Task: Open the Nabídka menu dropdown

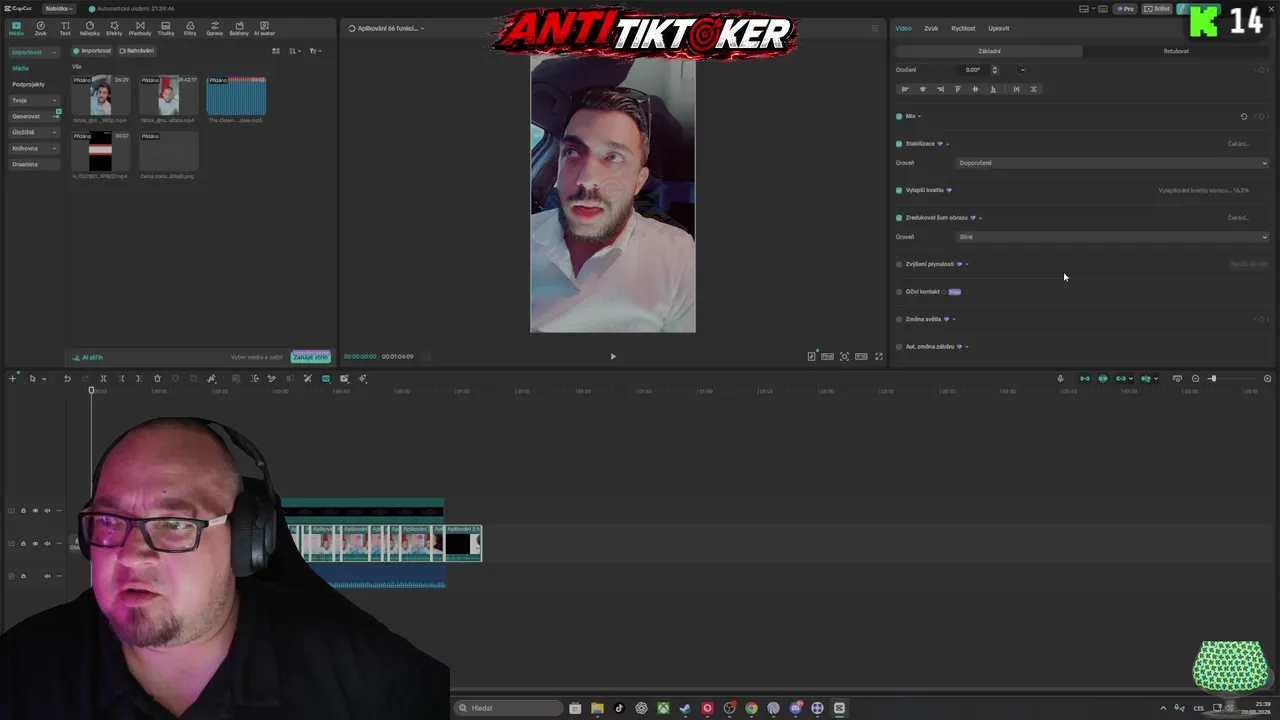Action: [x=59, y=9]
